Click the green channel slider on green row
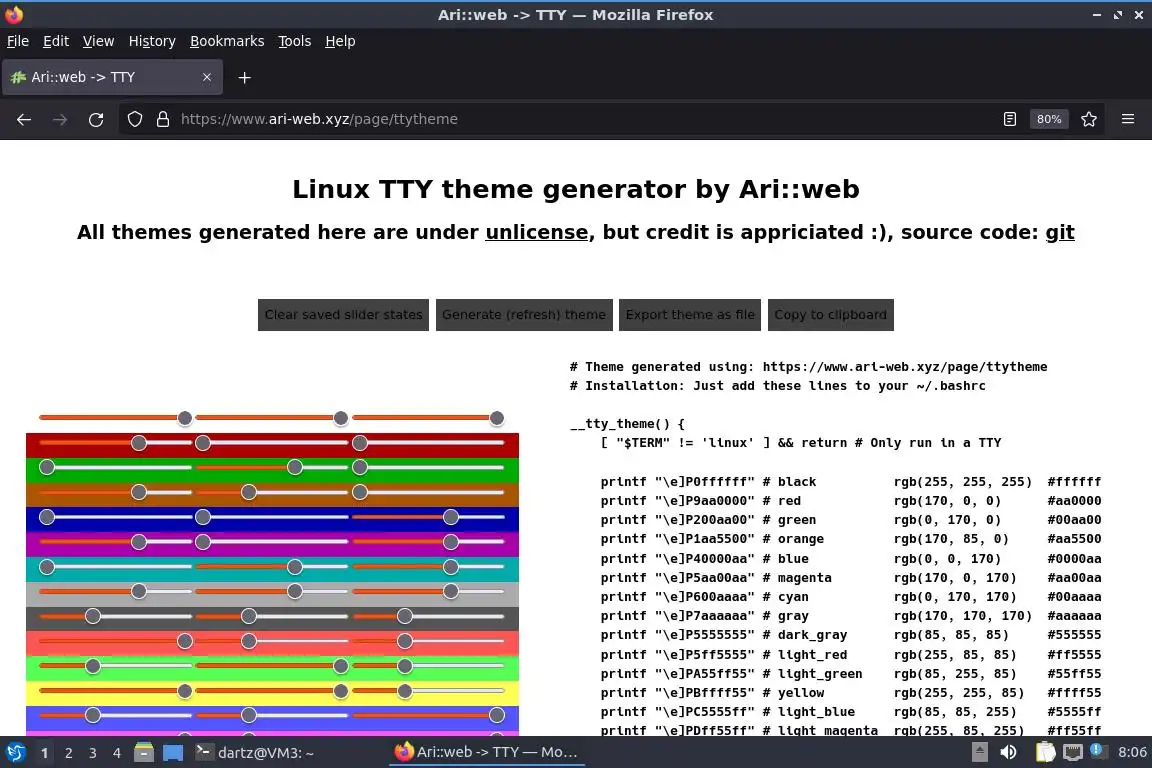The height and width of the screenshot is (768, 1152). (x=271, y=467)
